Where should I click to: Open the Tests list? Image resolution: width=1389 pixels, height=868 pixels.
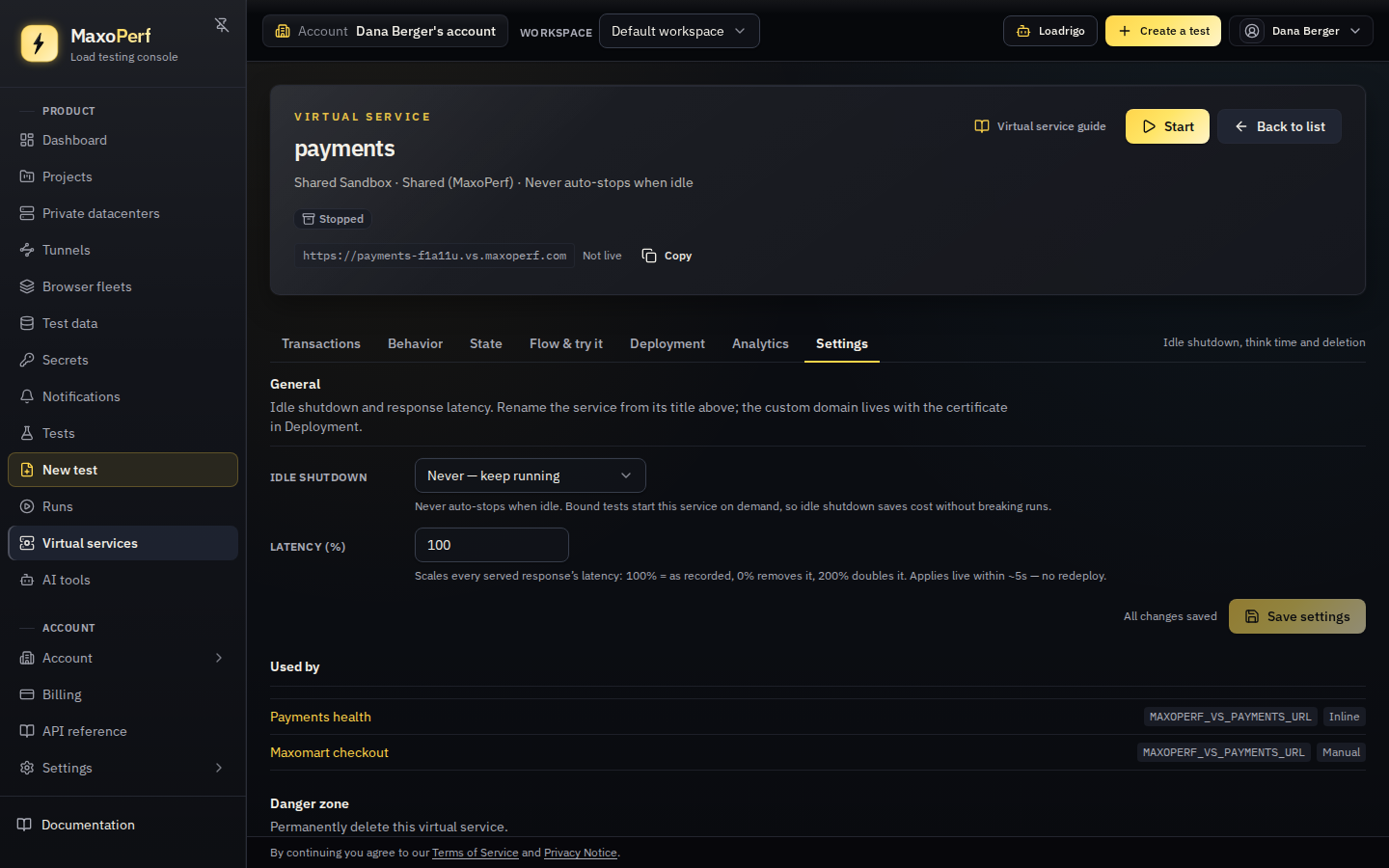pyautogui.click(x=123, y=433)
